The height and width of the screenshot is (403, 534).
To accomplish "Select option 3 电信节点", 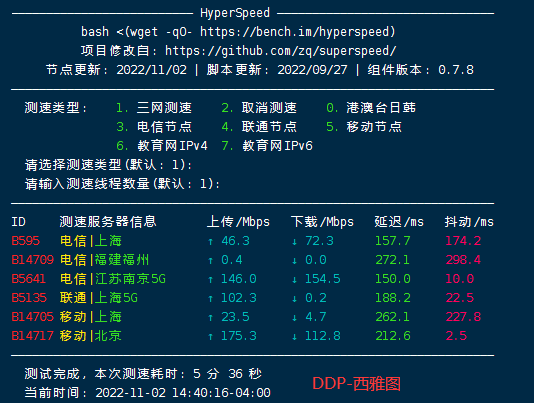I will [x=154, y=127].
